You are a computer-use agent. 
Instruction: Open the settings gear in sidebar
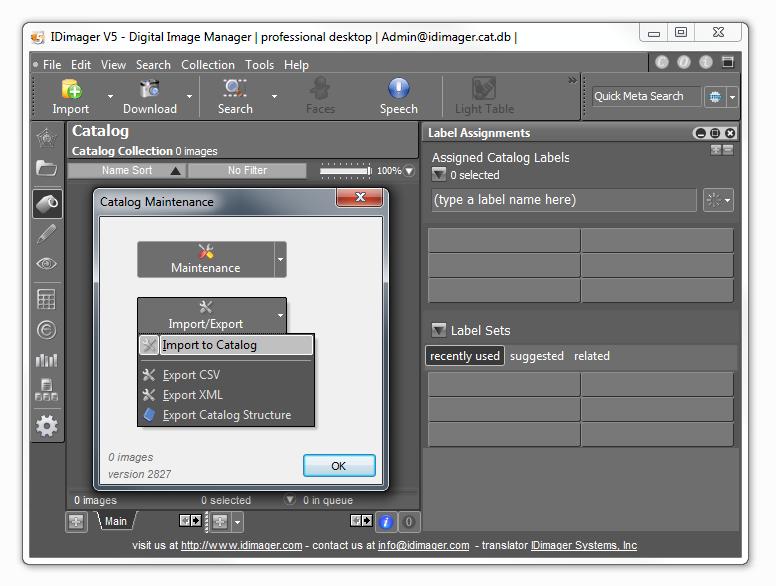[47, 425]
